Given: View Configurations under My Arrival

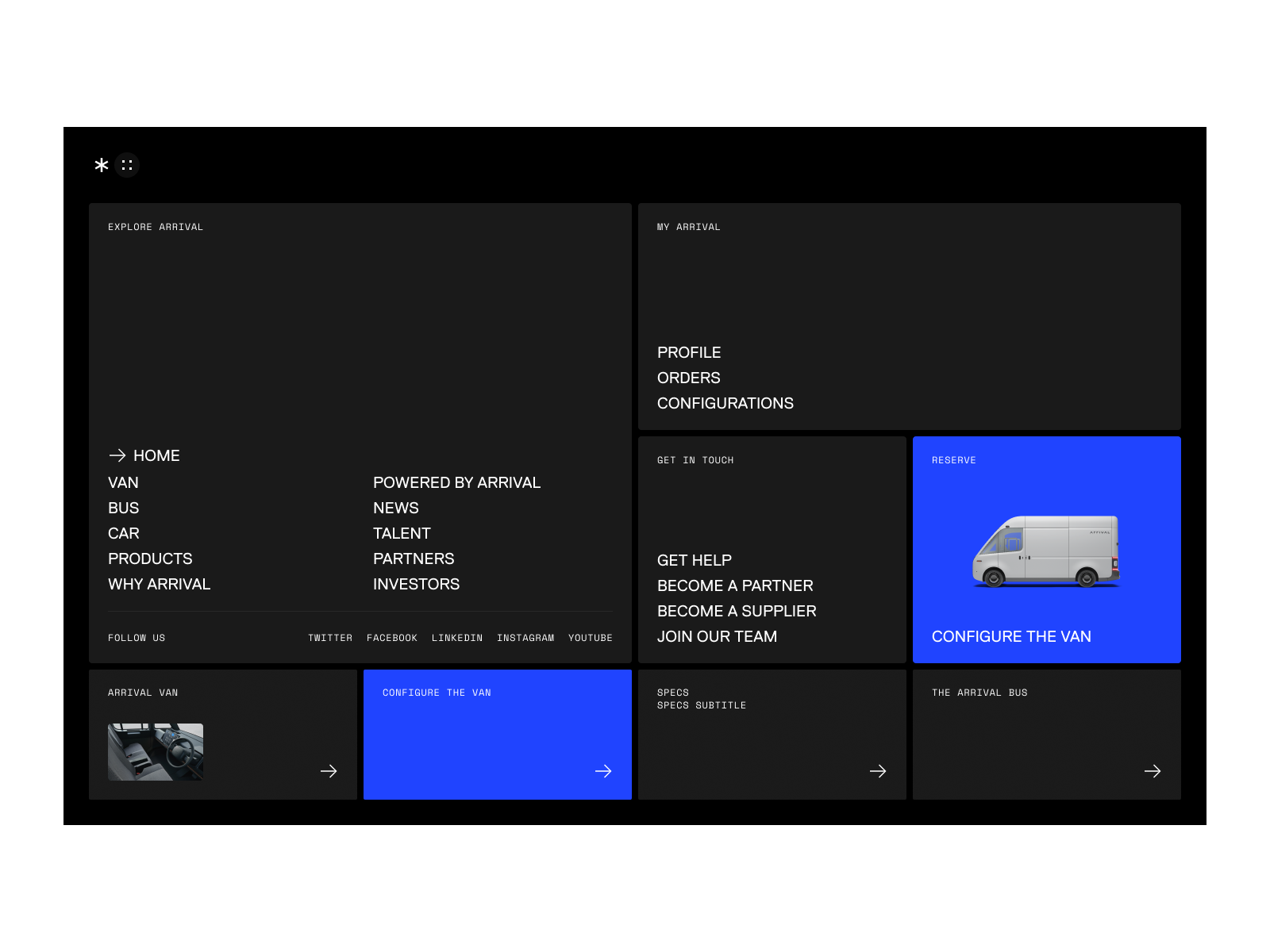Looking at the screenshot, I should tap(725, 403).
